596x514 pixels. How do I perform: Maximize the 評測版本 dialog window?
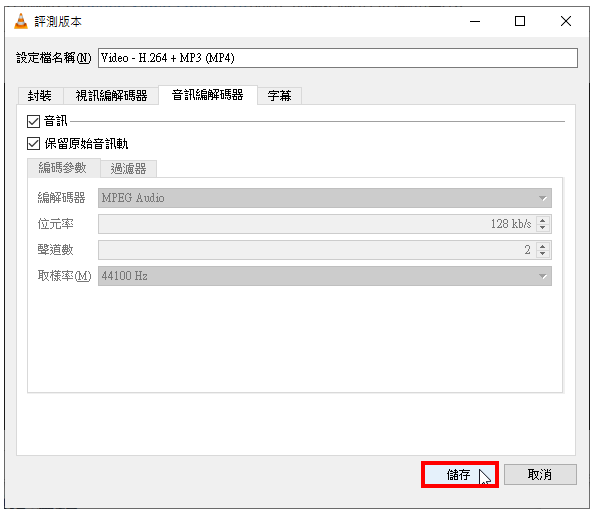[x=520, y=21]
